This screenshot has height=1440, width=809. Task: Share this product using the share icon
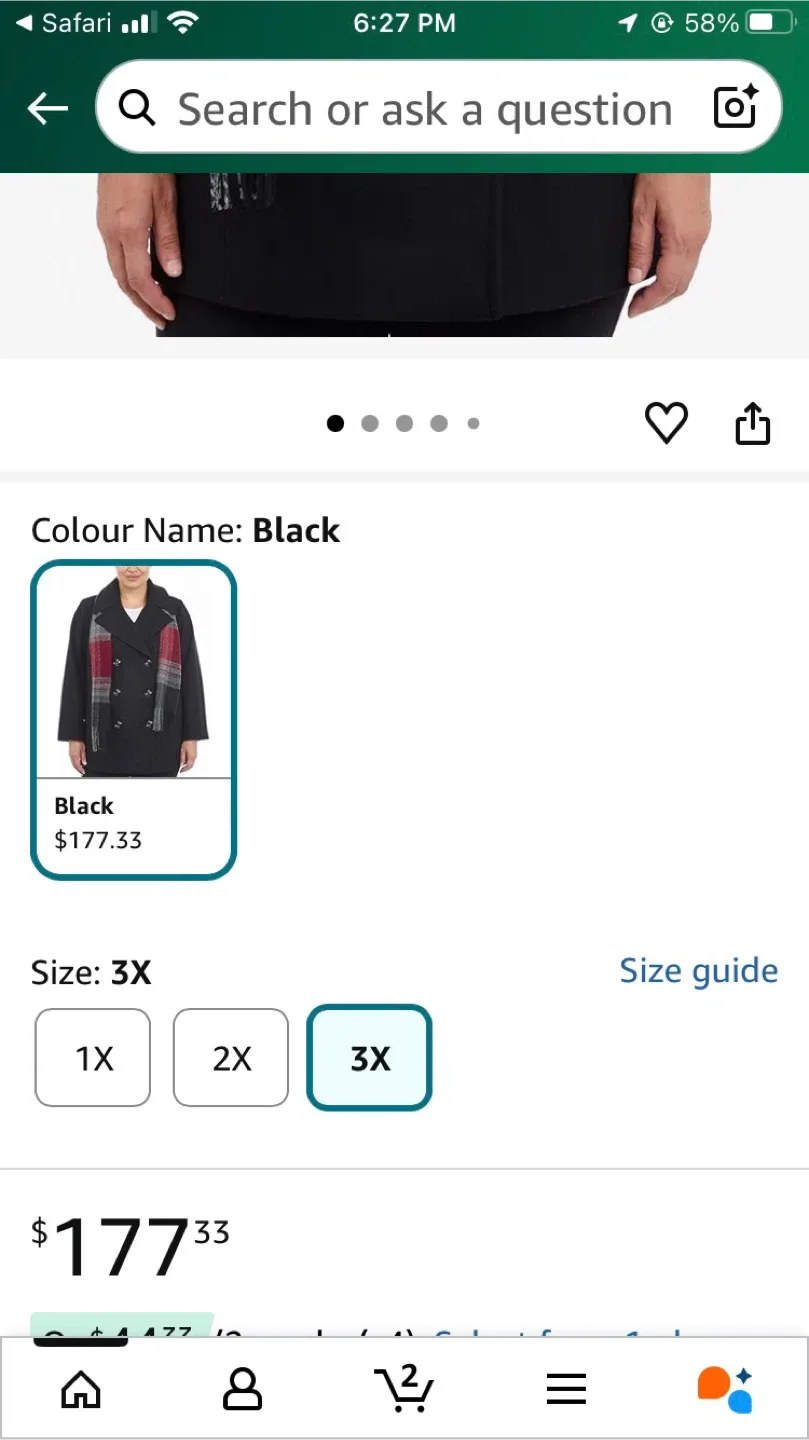752,423
